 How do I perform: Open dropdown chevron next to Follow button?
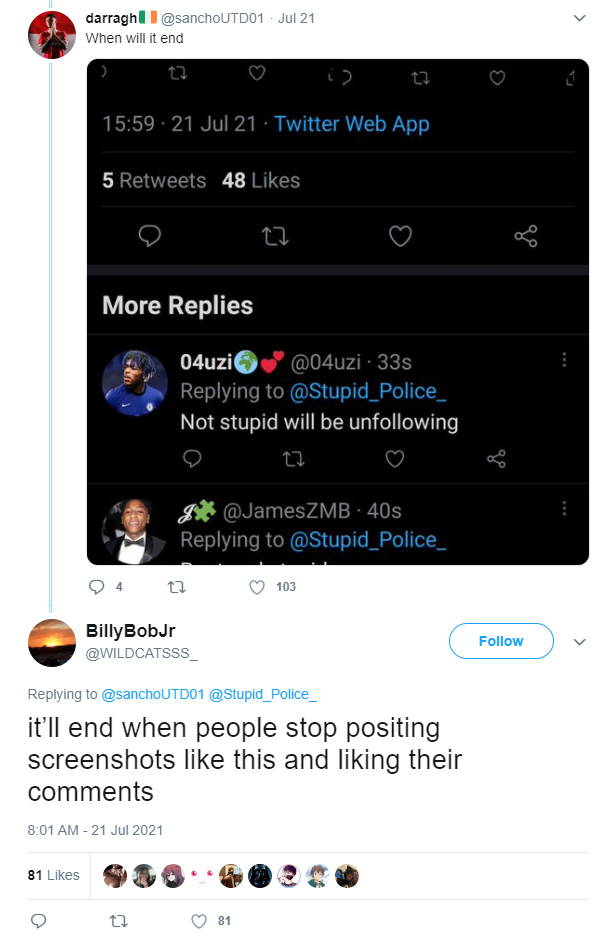(579, 642)
